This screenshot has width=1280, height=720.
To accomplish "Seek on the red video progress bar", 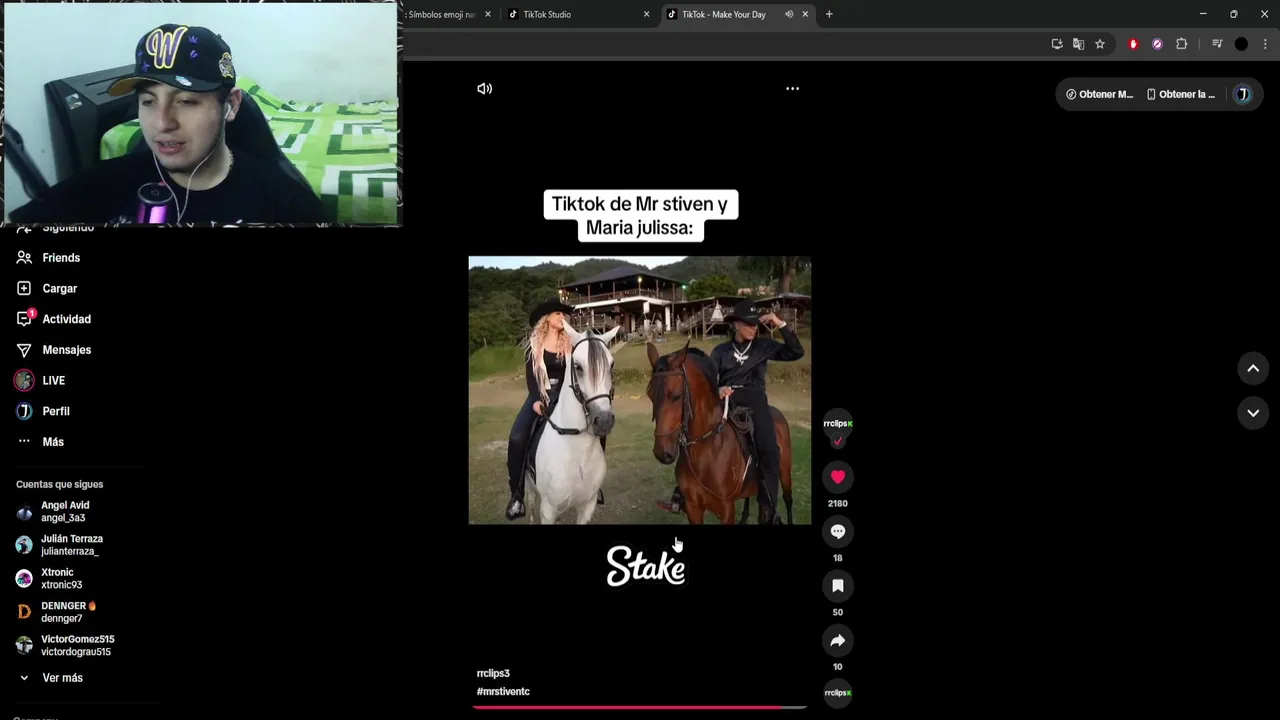I will (640, 707).
